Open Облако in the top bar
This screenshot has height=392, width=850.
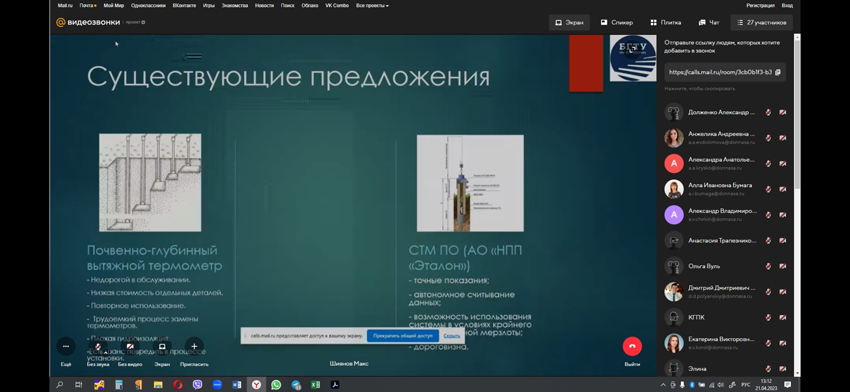point(310,5)
